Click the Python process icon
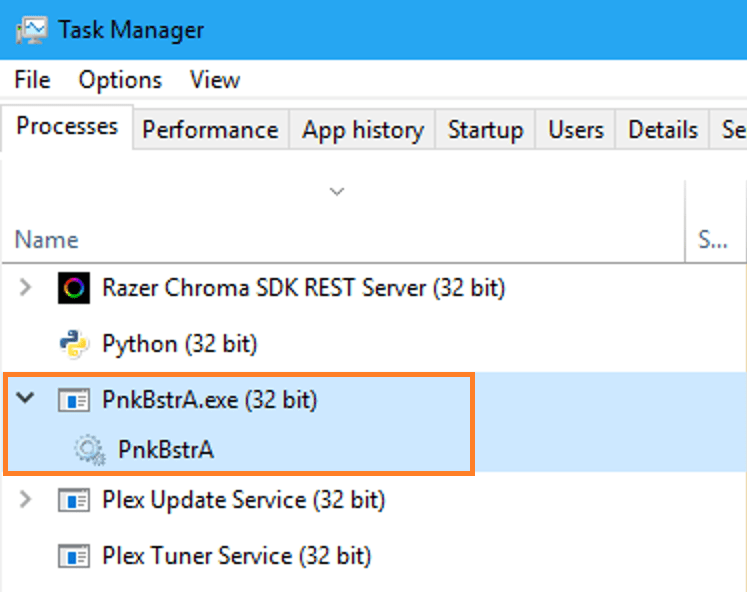 (74, 343)
